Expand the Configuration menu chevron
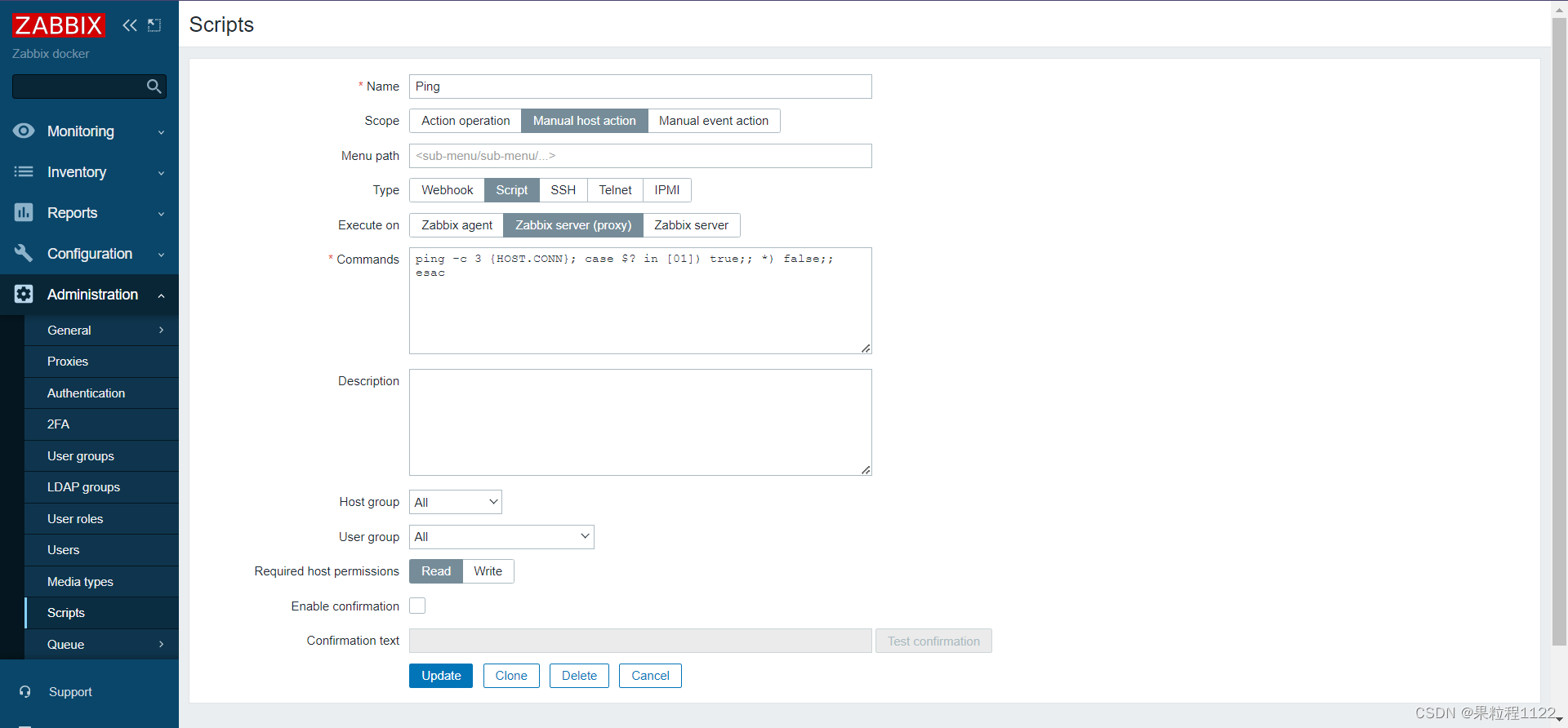Viewport: 1568px width, 728px height. pyautogui.click(x=161, y=255)
